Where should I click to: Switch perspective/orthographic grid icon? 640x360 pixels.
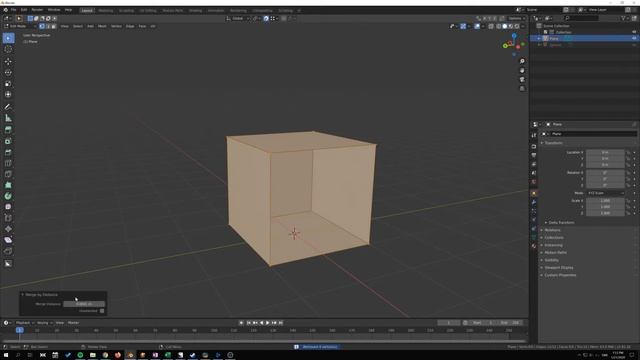point(522,89)
